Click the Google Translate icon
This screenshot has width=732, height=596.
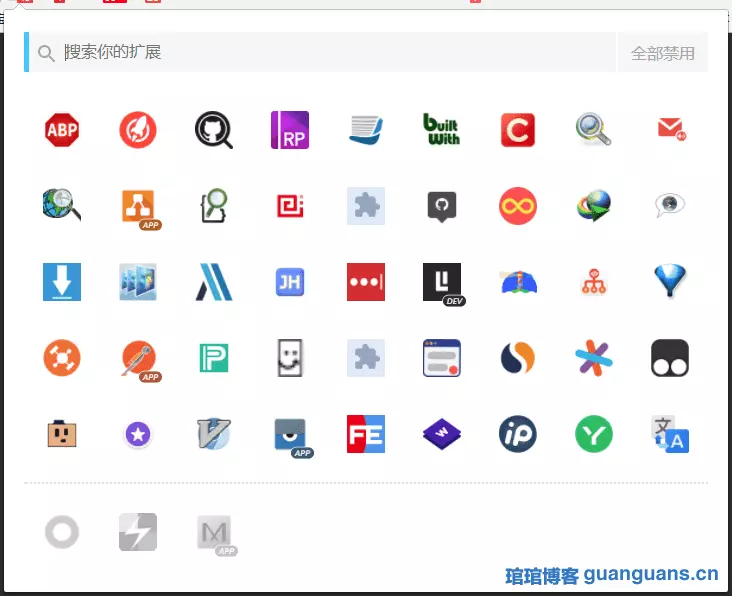coord(670,434)
